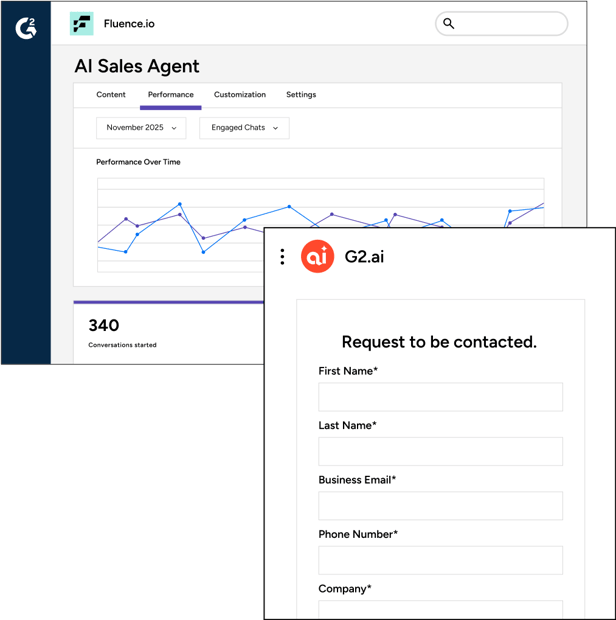616x620 pixels.
Task: Select the Phone Number field
Action: (440, 560)
